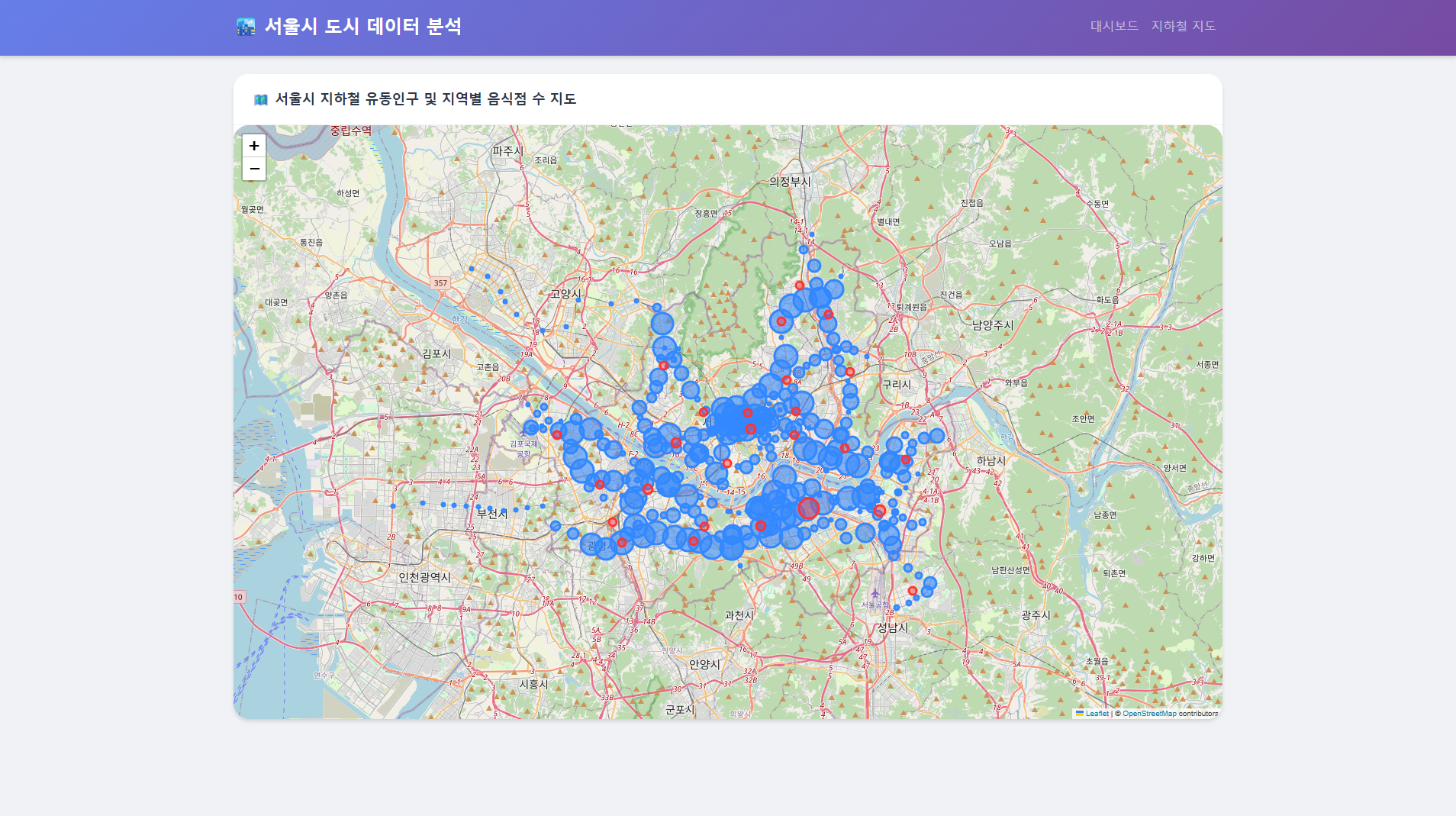Click the 과천시 label on the map

(x=739, y=615)
